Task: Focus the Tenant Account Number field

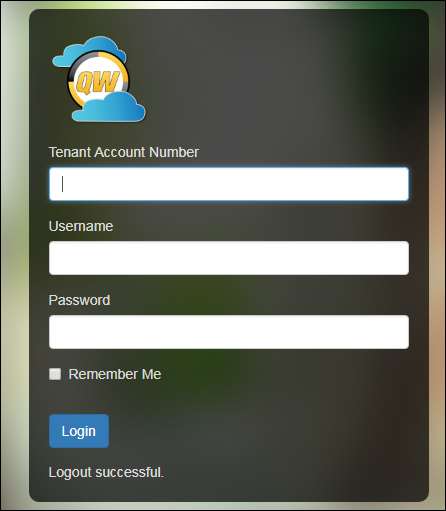Action: pos(229,184)
